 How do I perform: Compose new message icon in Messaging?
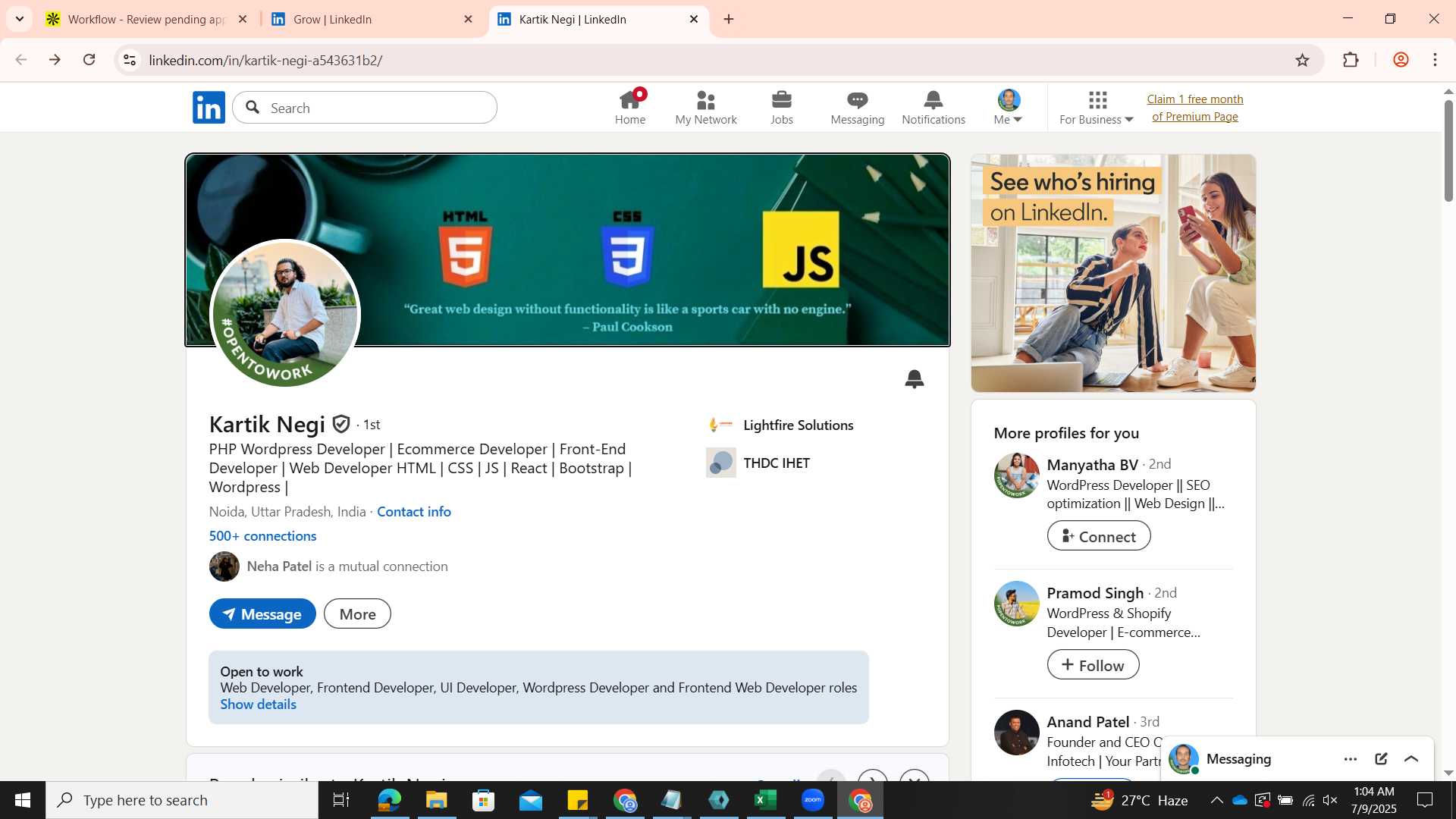pyautogui.click(x=1381, y=759)
